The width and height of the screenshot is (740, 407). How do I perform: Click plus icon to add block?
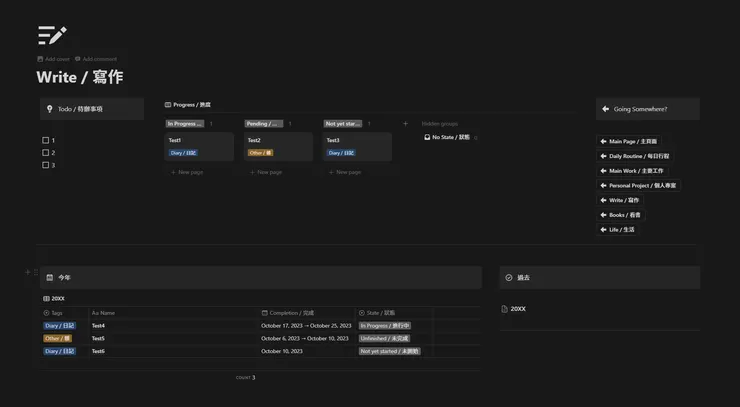27,272
